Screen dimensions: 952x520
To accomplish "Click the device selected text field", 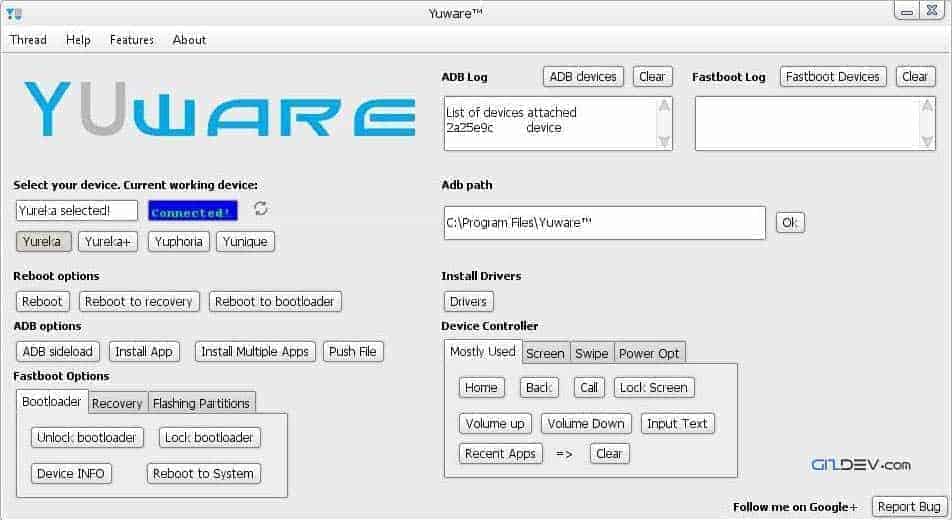I will (x=76, y=211).
